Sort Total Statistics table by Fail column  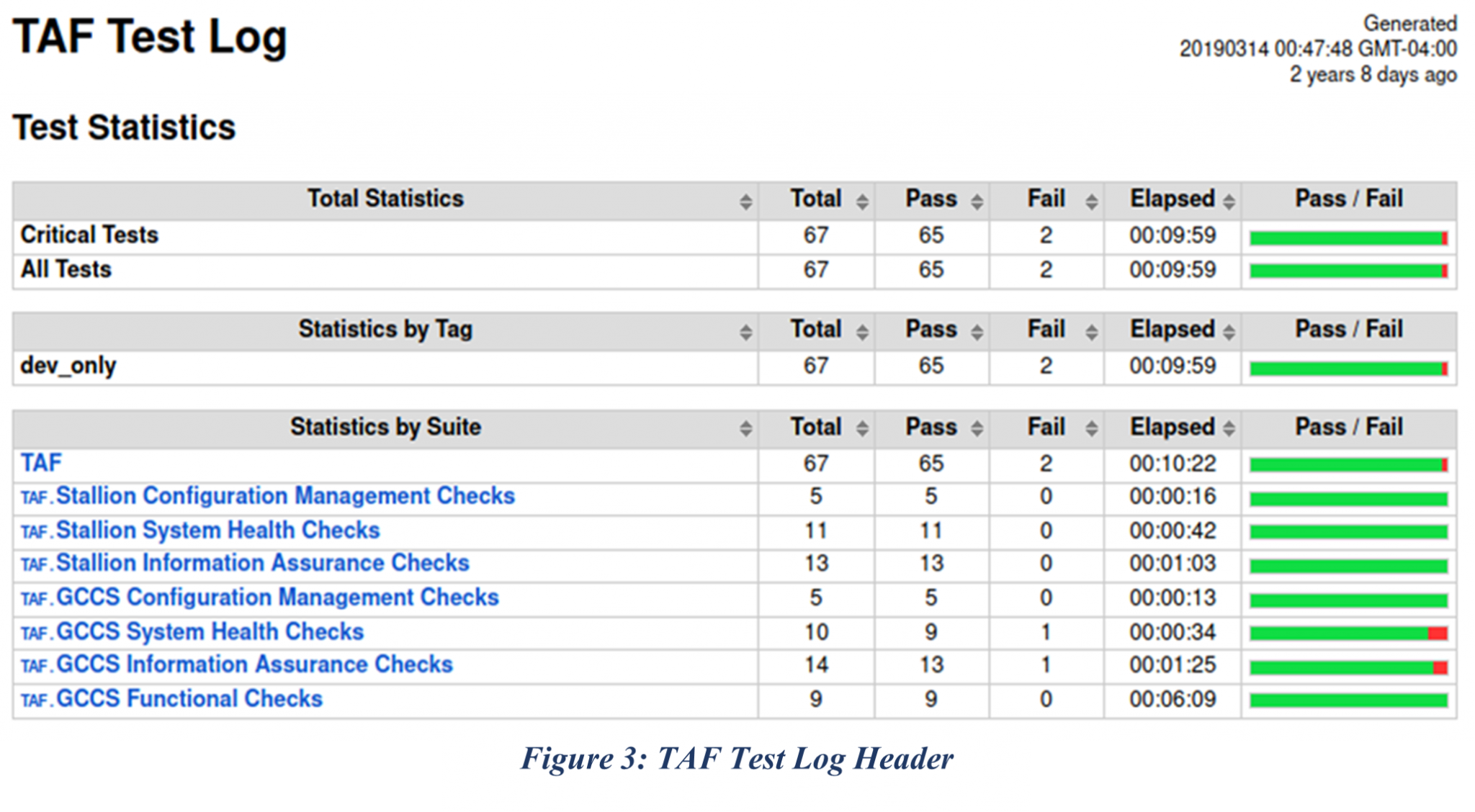click(x=1091, y=202)
